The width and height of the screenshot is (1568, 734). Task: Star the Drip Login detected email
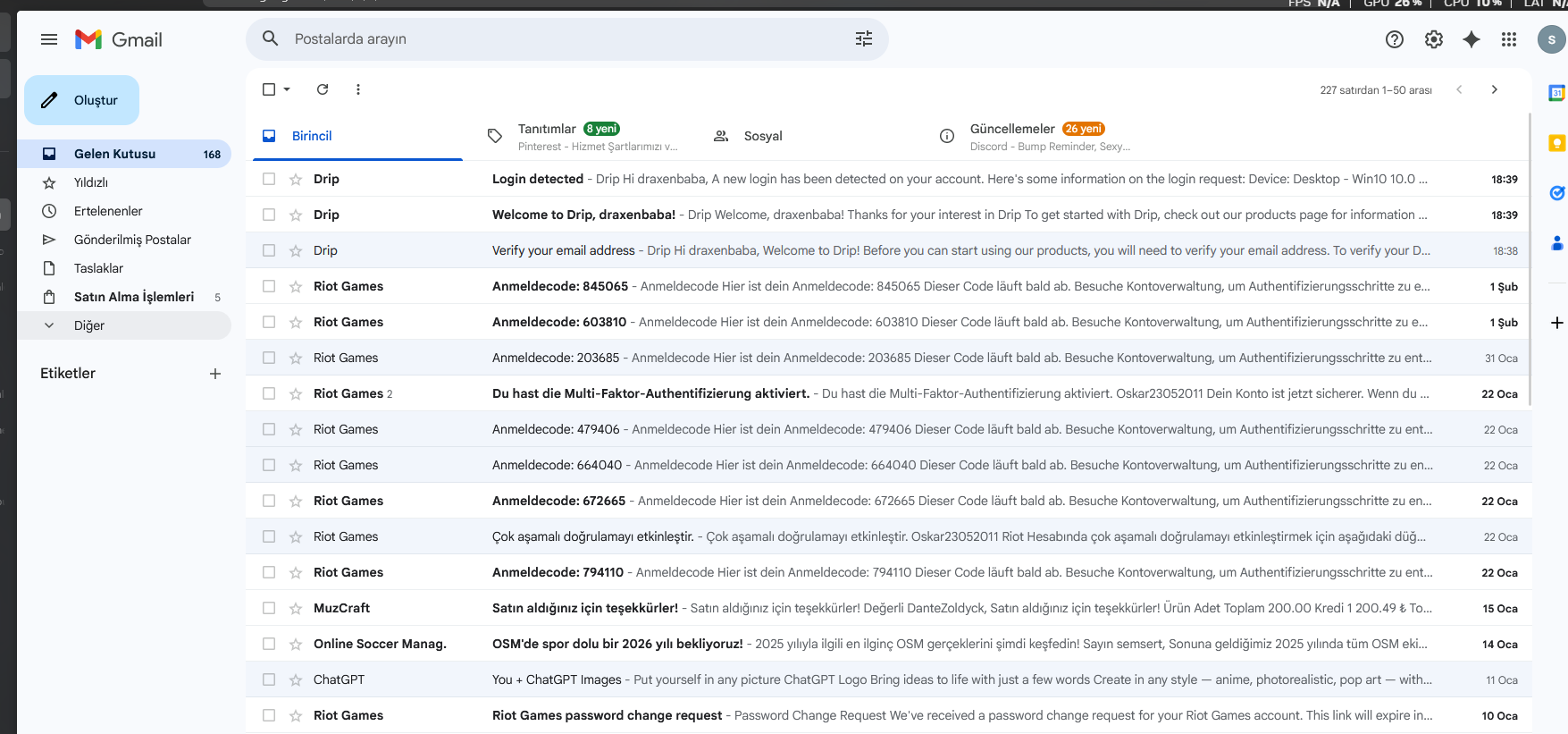pos(296,179)
